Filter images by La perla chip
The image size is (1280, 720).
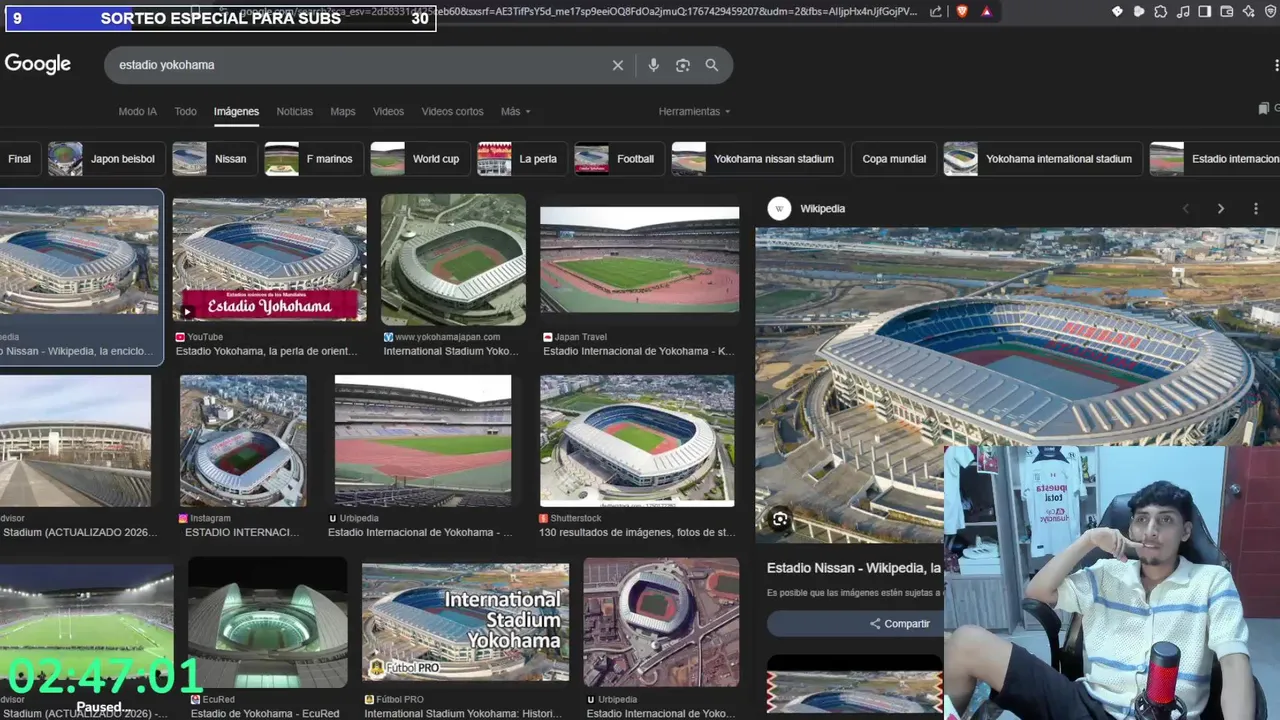tap(521, 159)
